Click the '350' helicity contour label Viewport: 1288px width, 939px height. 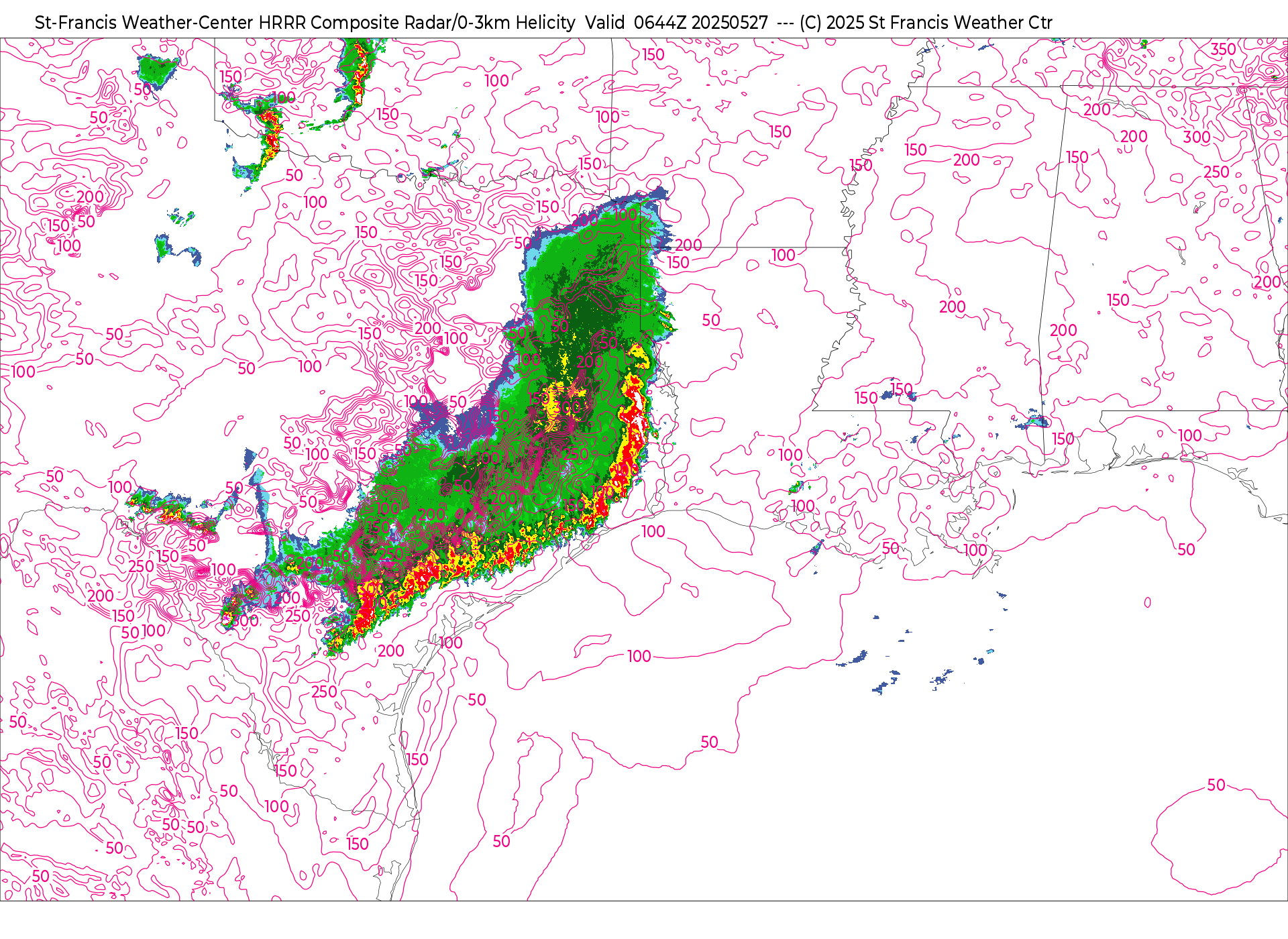click(x=1223, y=50)
